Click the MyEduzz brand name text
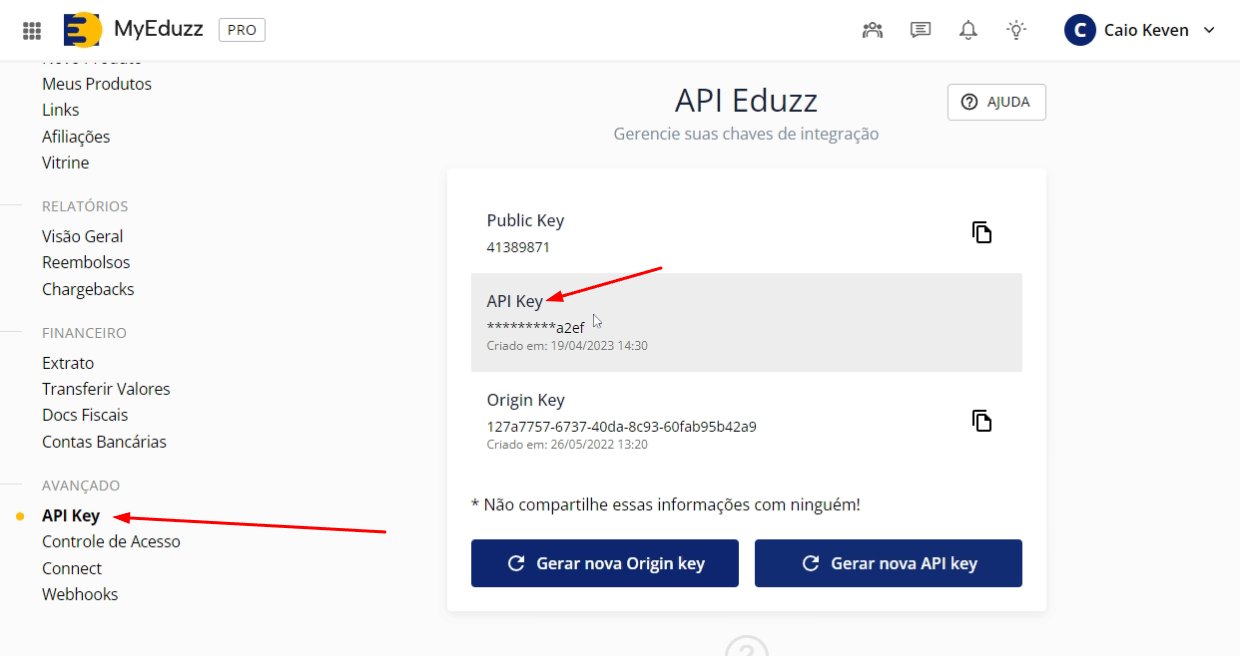The image size is (1240, 656). click(159, 30)
